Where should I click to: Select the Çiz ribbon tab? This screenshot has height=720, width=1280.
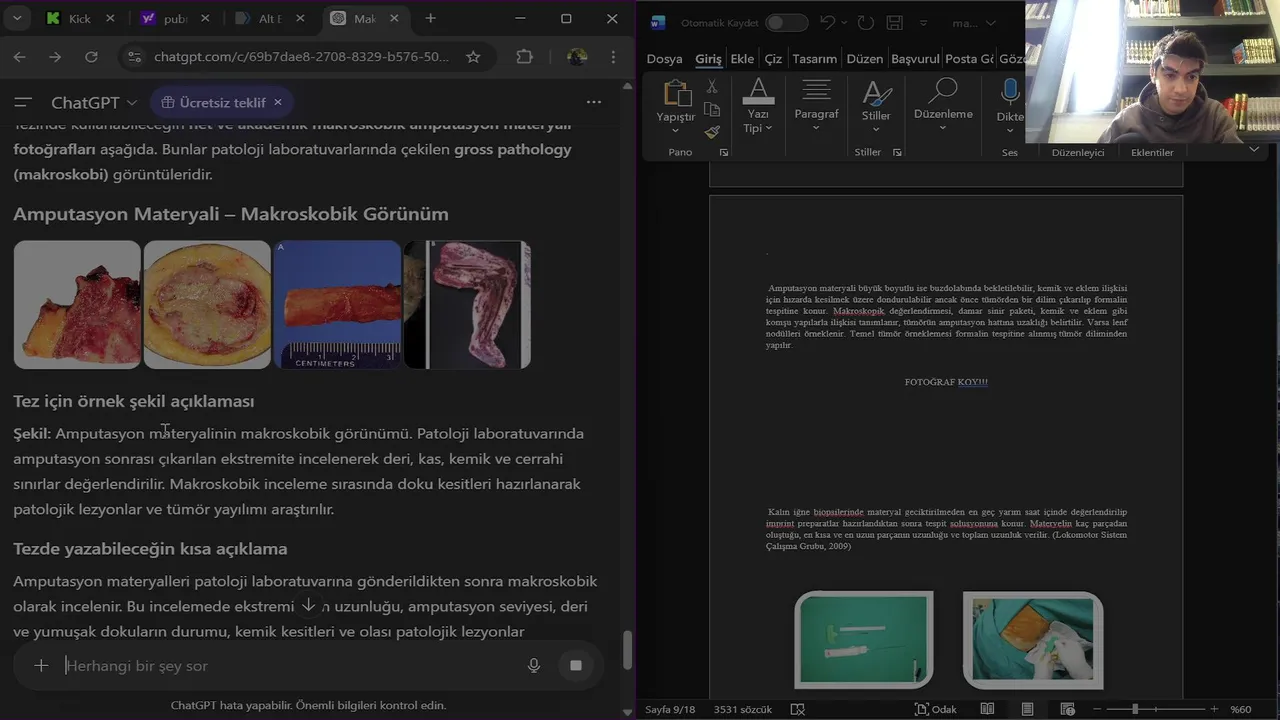773,59
